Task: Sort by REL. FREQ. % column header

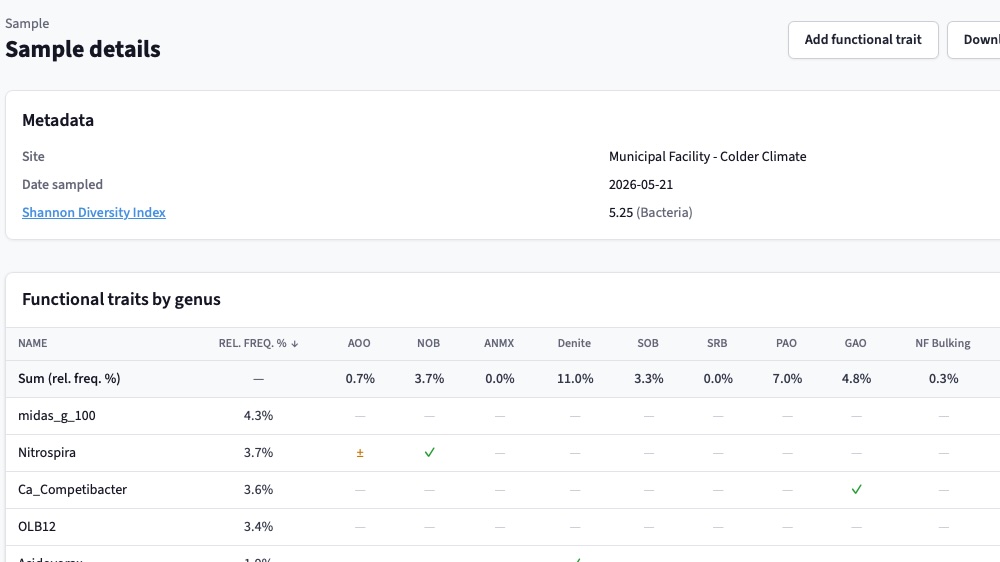Action: coord(258,343)
